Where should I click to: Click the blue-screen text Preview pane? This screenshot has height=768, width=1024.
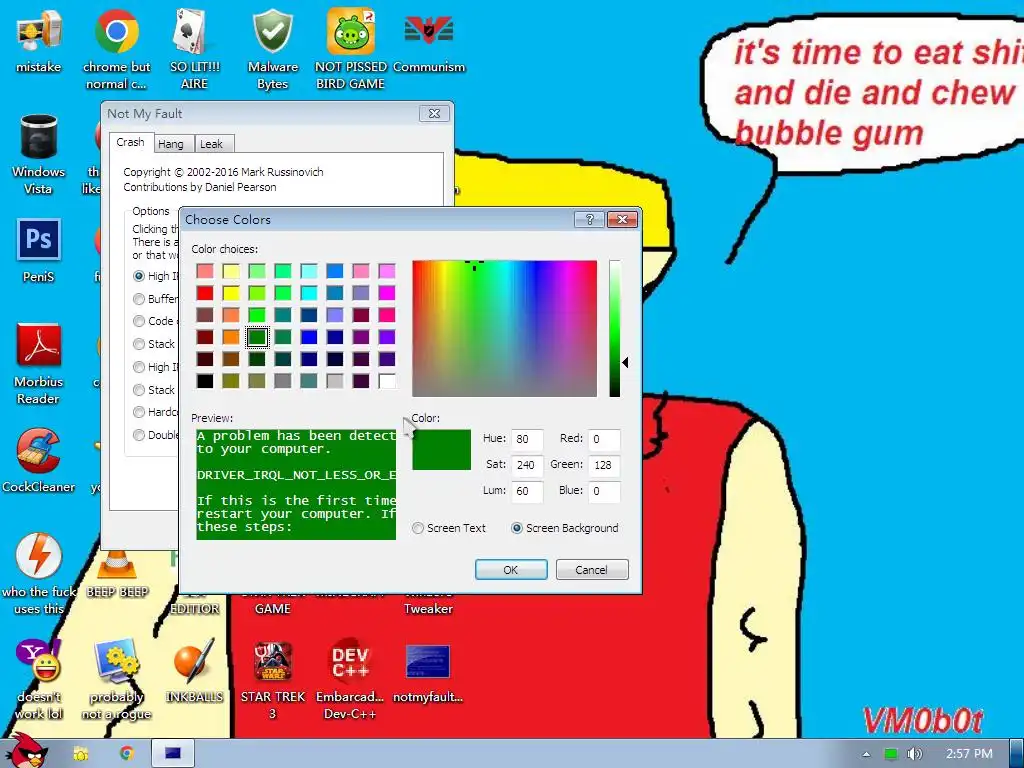pyautogui.click(x=296, y=484)
